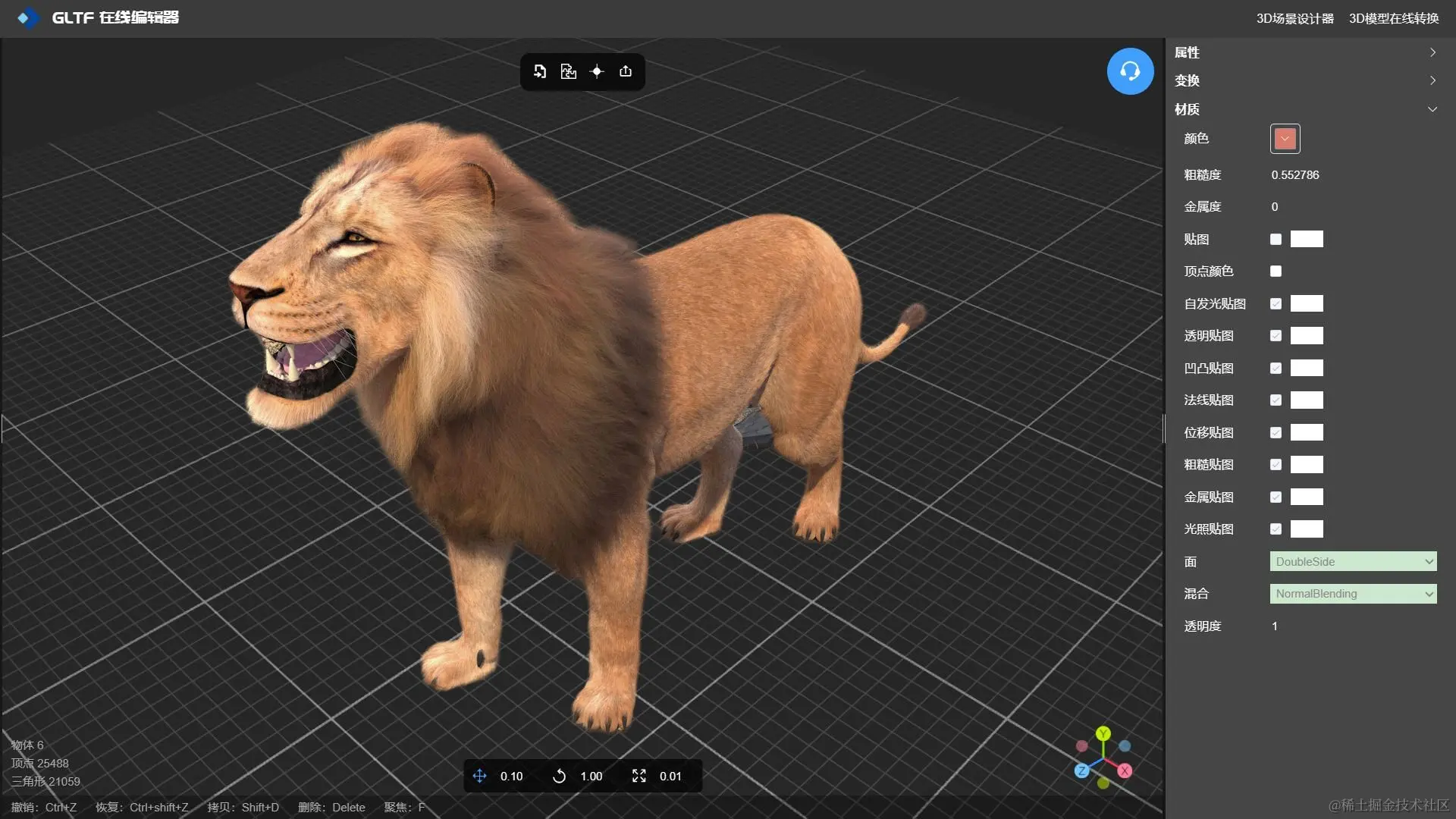Open the material color swatch picker
This screenshot has height=819, width=1456.
(1285, 139)
